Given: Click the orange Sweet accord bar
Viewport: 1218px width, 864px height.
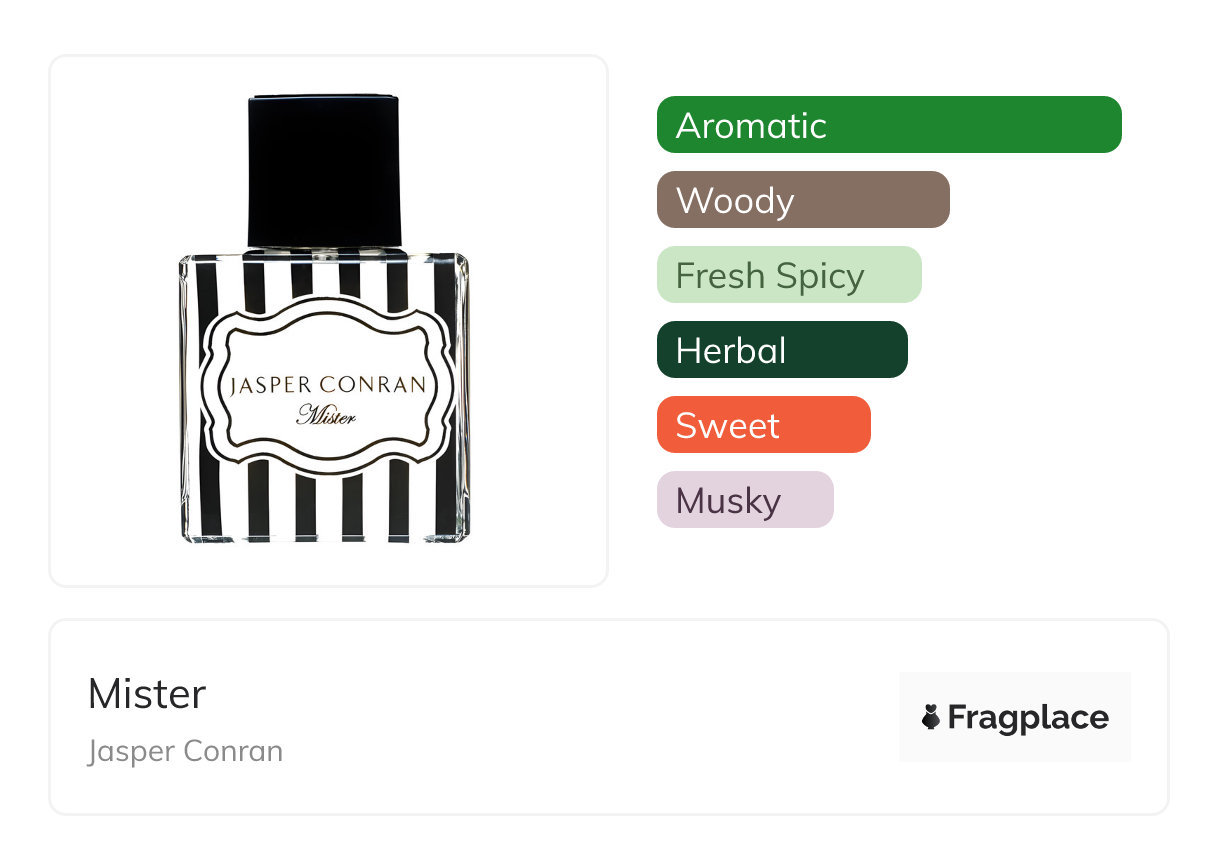Looking at the screenshot, I should coord(764,425).
